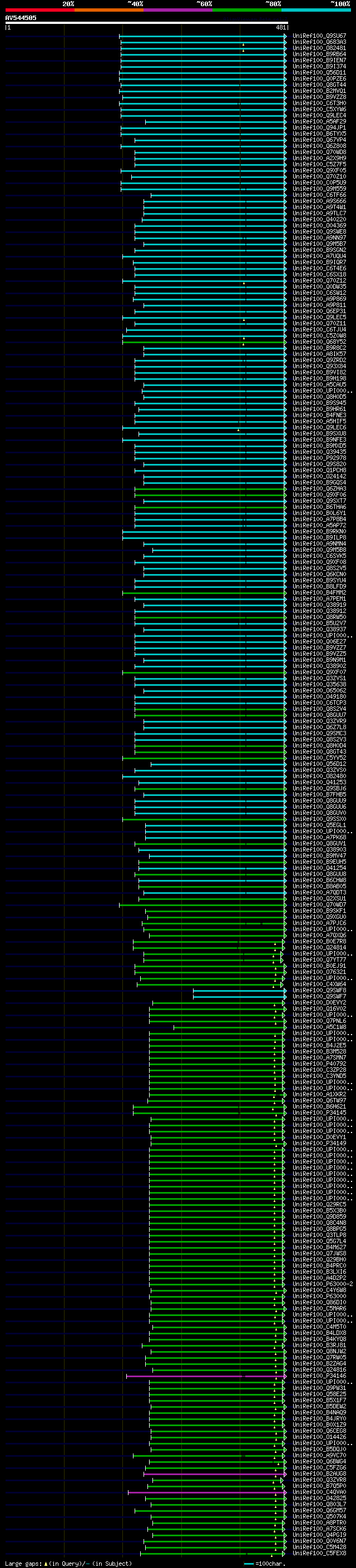
Task: Open hit UniRef100_Q38912
Action: coord(319,611)
